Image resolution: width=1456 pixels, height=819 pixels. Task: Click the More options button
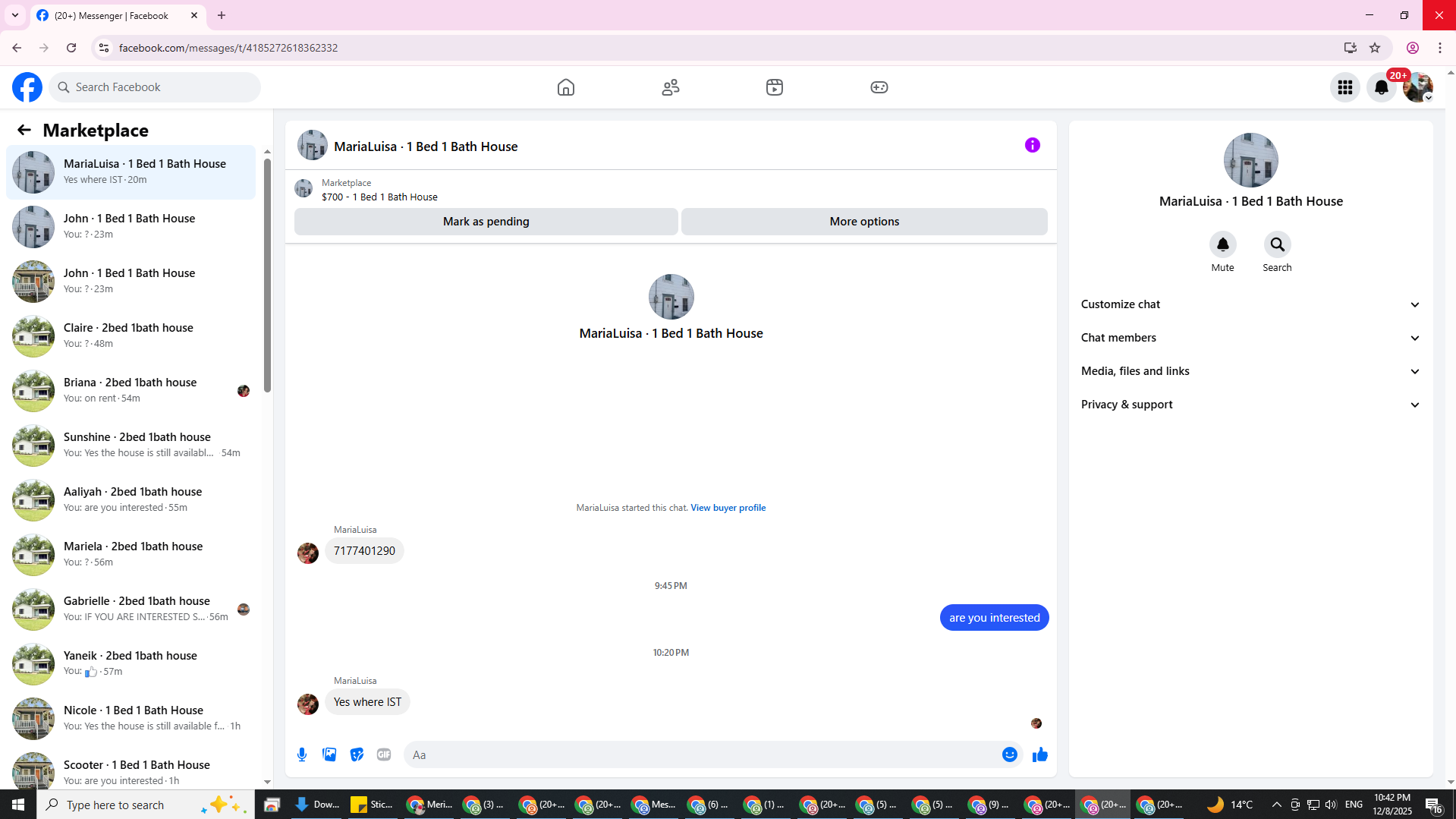click(864, 222)
